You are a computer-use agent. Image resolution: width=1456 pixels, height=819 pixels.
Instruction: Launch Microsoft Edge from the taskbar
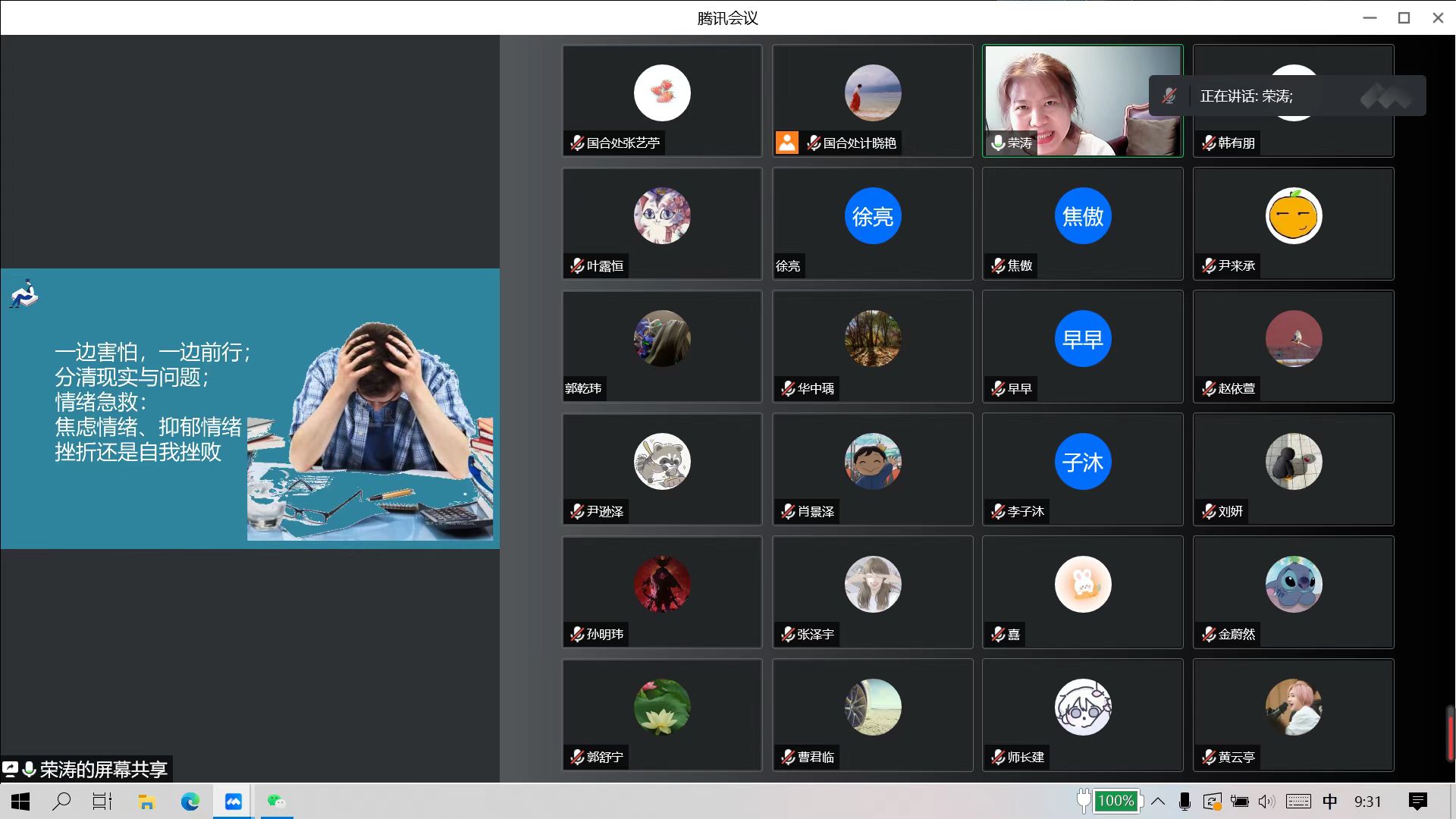coord(190,802)
